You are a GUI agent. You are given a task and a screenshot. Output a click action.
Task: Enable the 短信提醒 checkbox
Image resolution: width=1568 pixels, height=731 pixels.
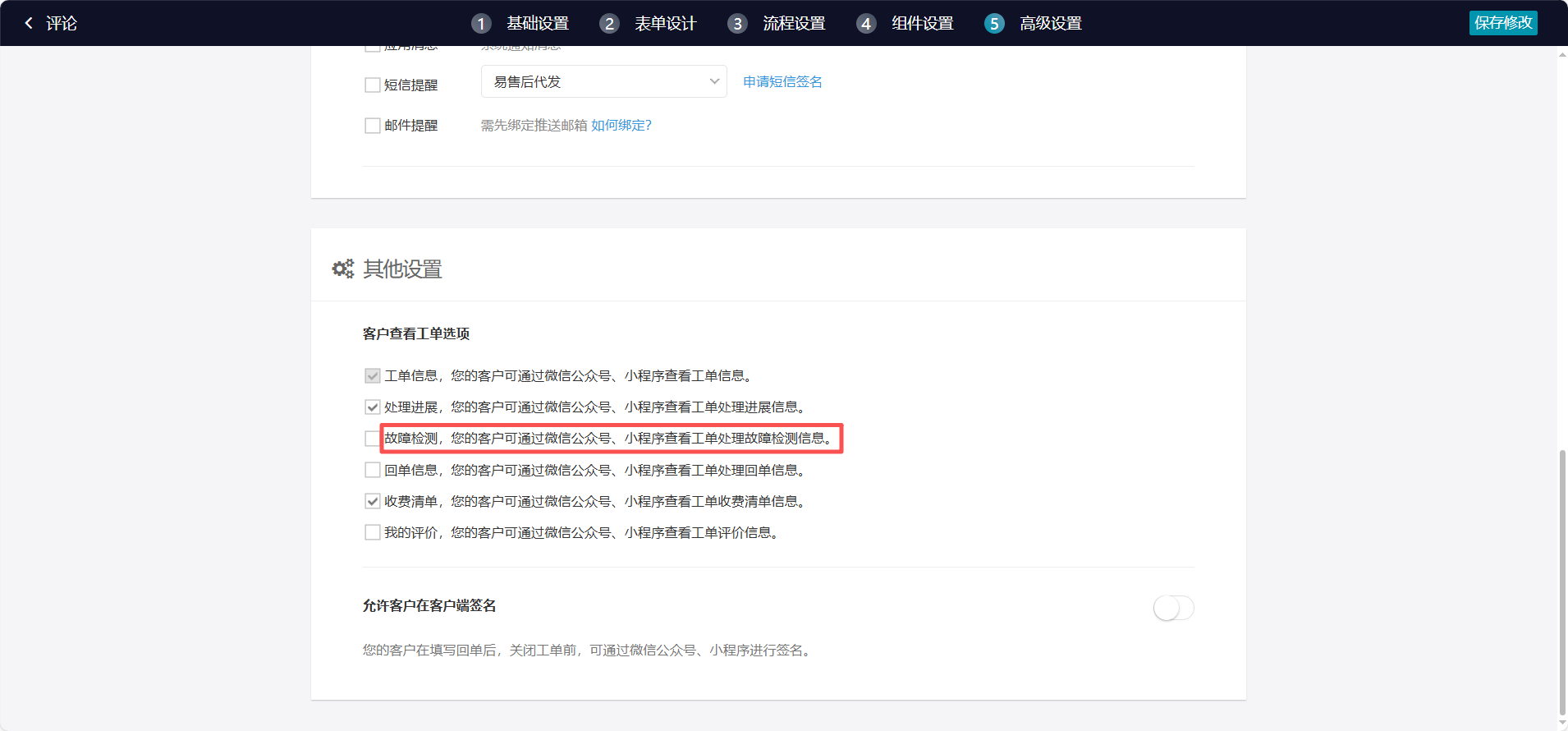(x=373, y=85)
